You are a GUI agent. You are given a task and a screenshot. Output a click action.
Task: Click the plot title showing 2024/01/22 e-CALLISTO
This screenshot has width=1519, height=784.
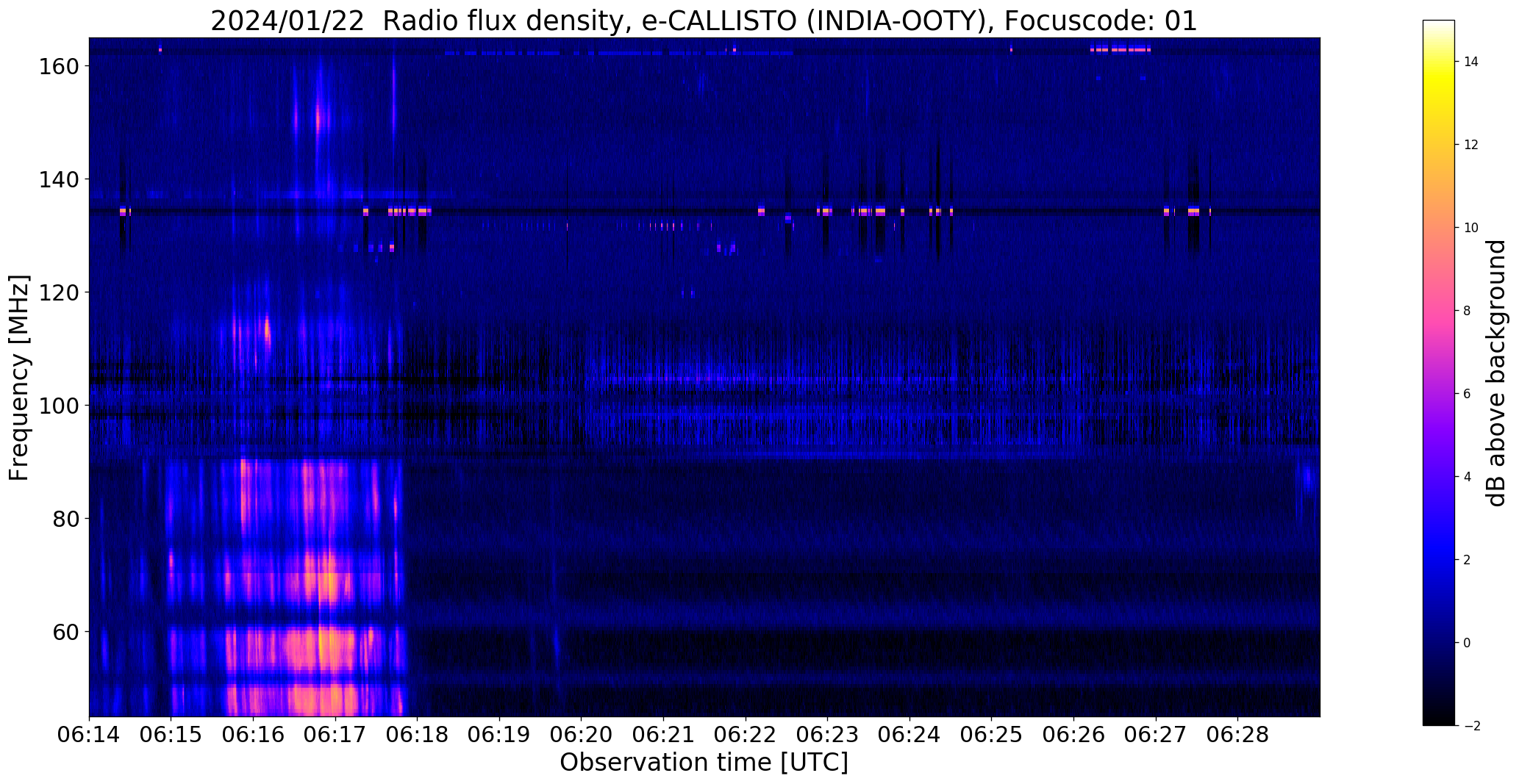point(704,21)
